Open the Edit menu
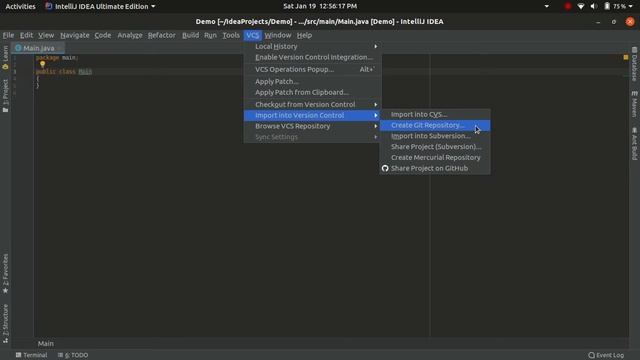Viewport: 640px width, 360px height. point(27,35)
